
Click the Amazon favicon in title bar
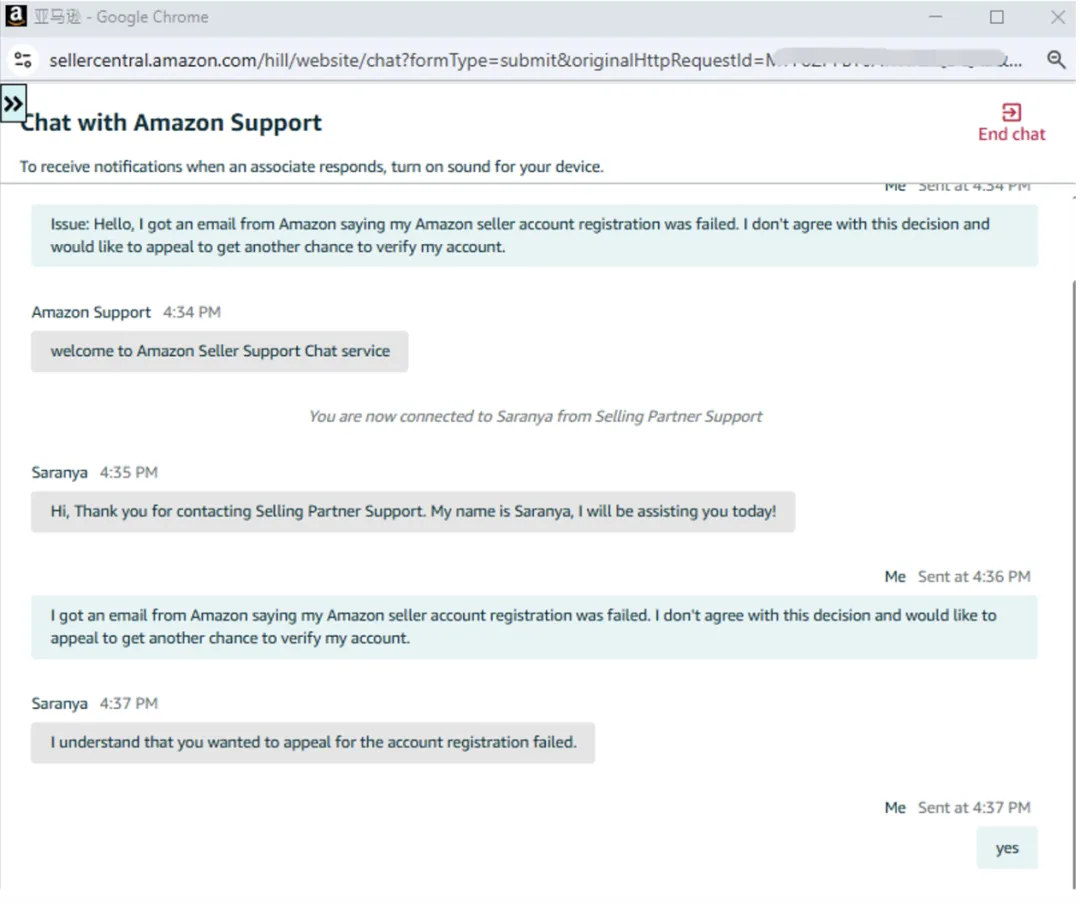click(17, 16)
